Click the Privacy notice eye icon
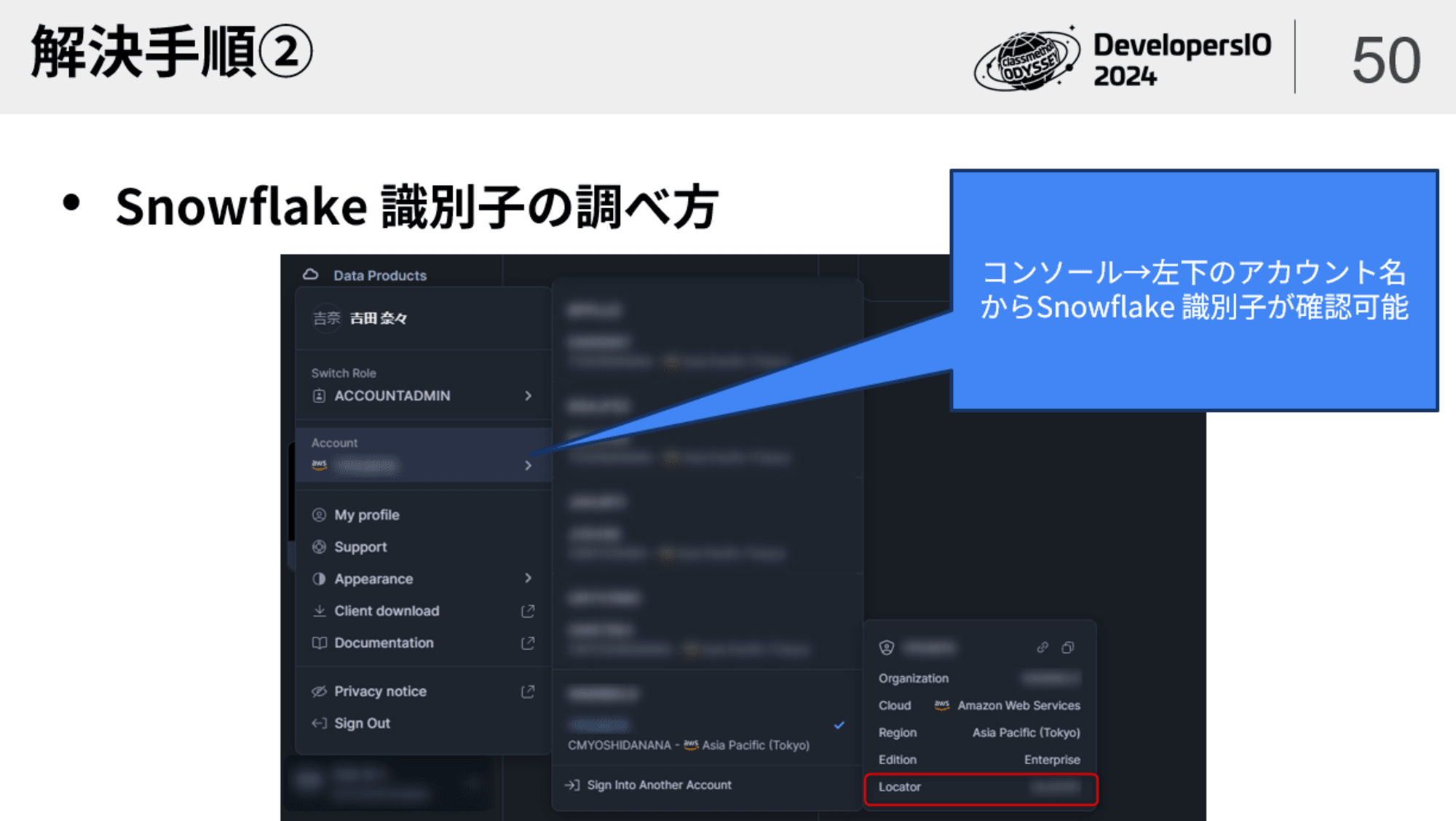Viewport: 1456px width, 821px height. 319,691
